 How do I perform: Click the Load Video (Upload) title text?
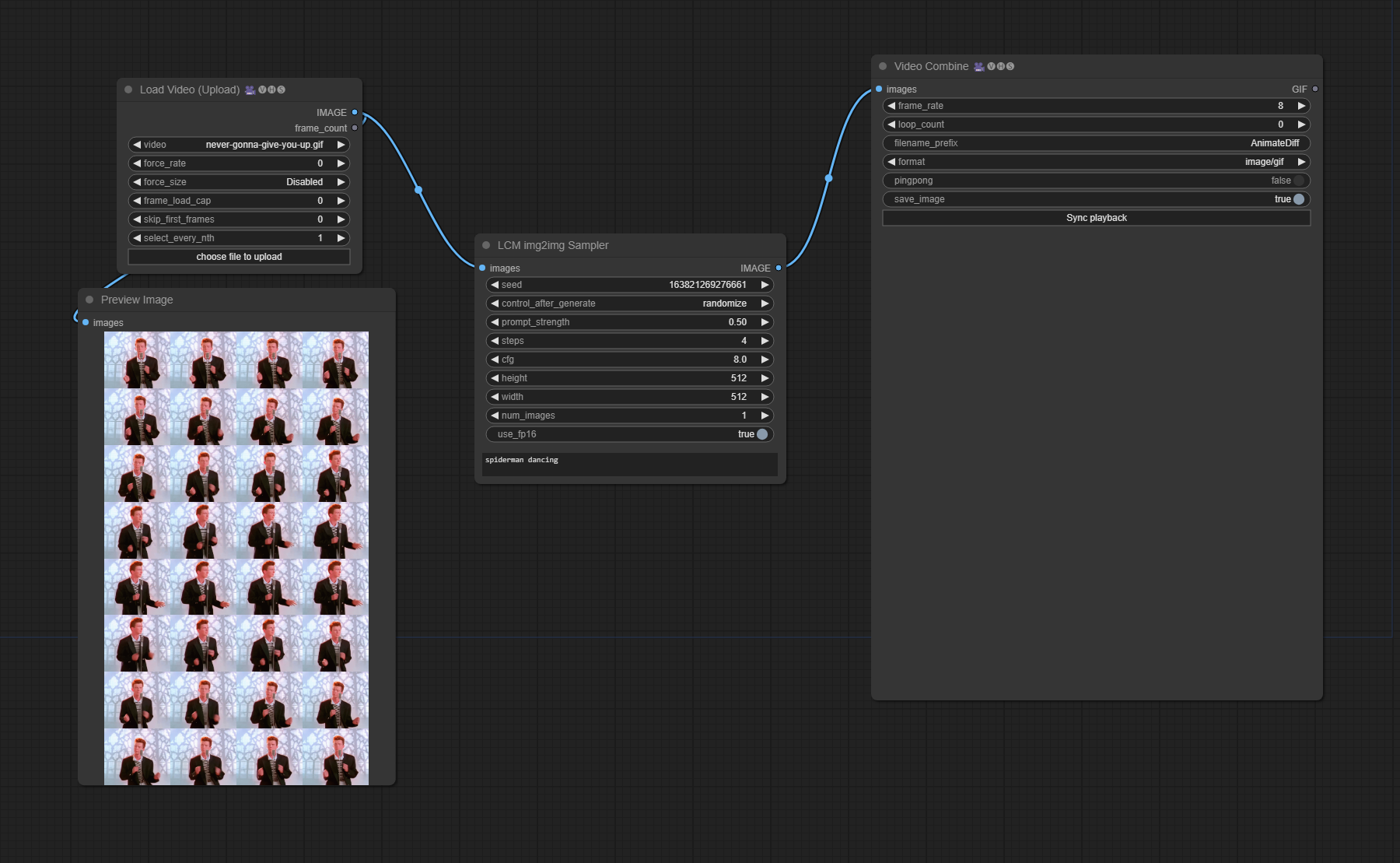pos(190,89)
